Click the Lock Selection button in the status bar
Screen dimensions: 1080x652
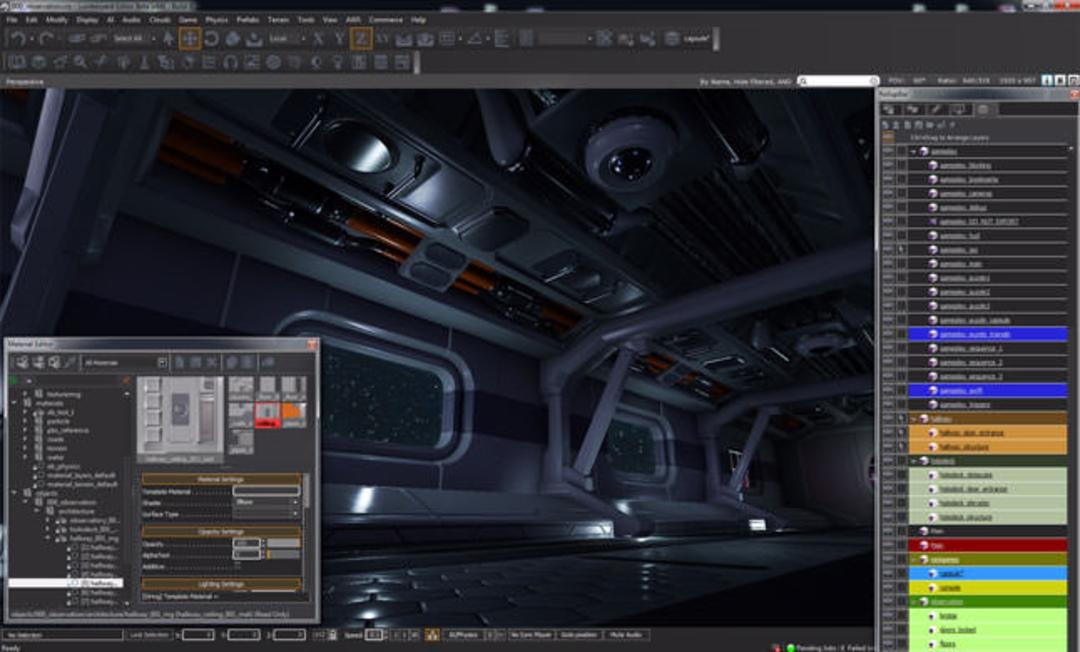point(149,635)
